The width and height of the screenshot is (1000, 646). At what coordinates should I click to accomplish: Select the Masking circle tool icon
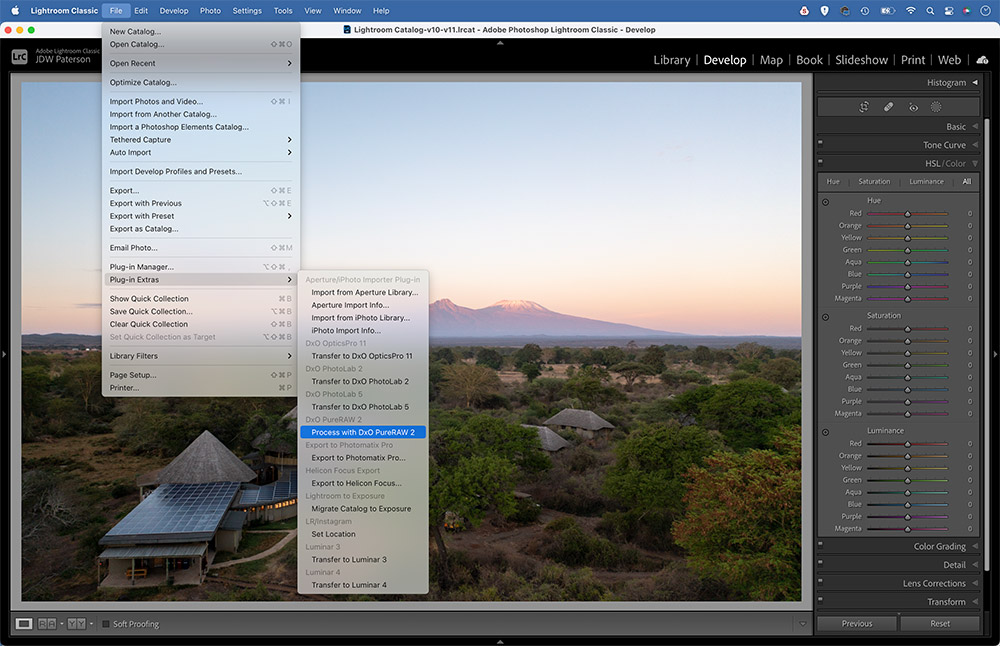936,107
